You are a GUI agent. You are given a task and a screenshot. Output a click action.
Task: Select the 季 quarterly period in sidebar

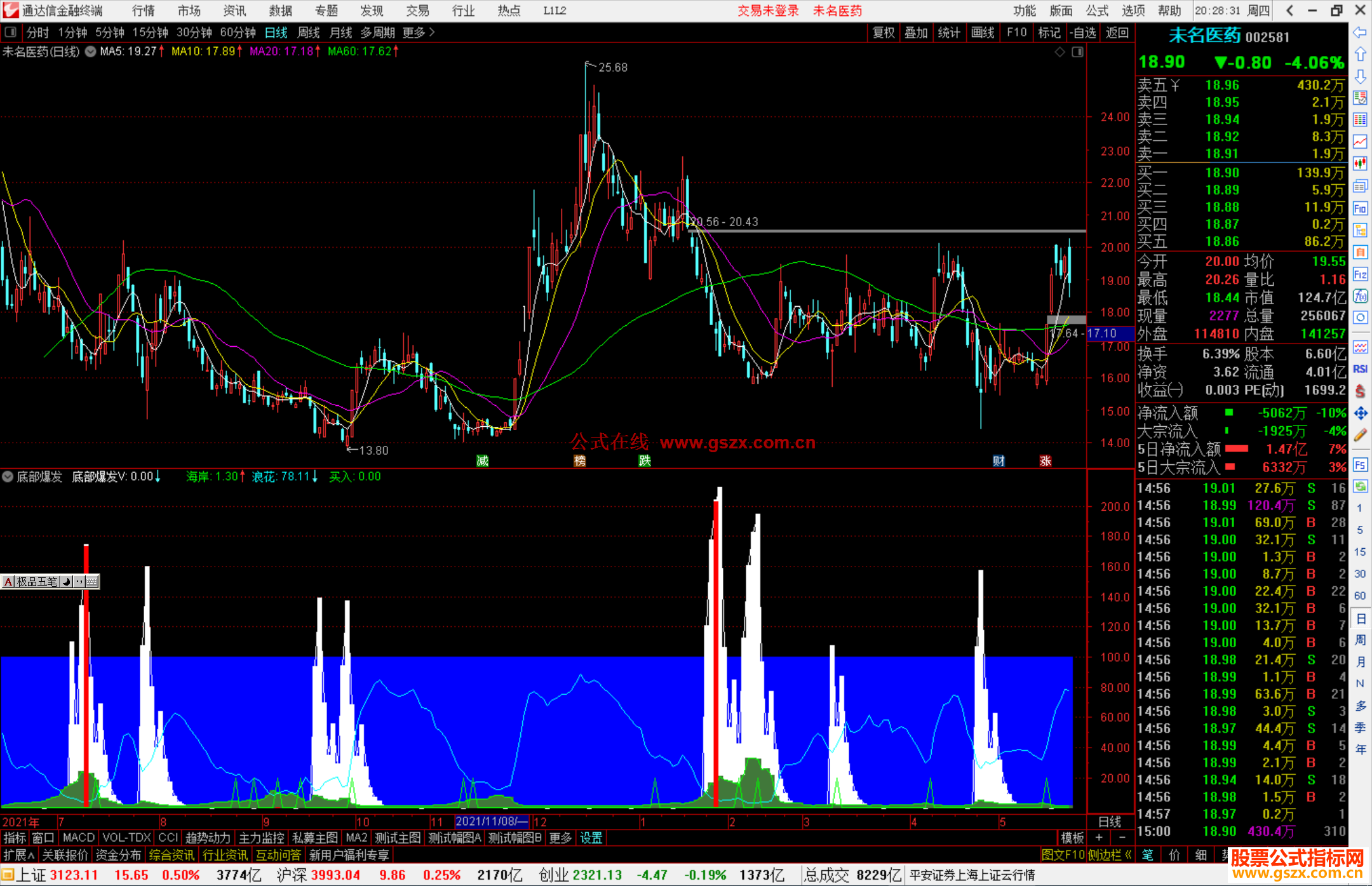tap(1361, 727)
